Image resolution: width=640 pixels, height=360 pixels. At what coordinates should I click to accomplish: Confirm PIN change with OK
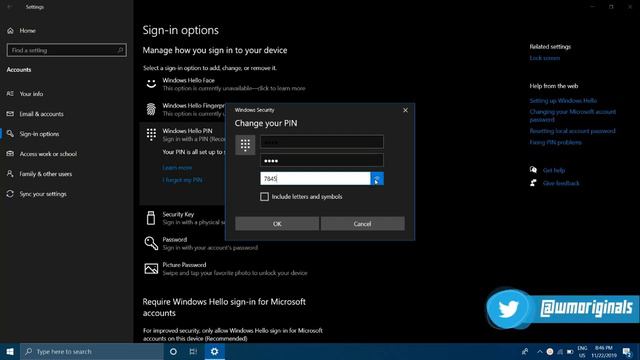(277, 224)
